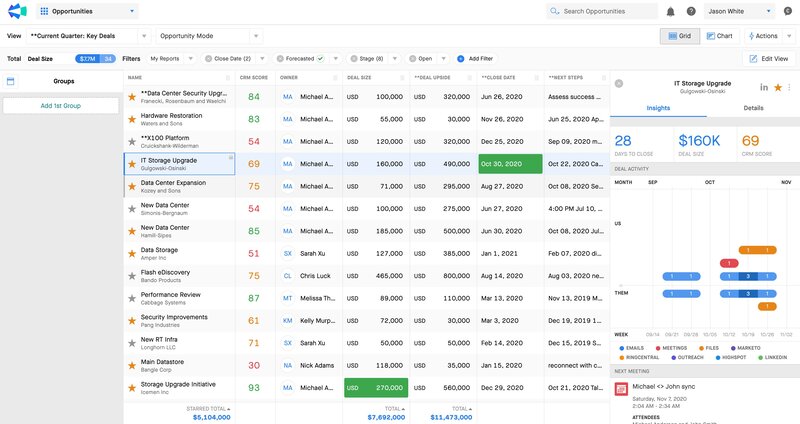800x424 pixels.
Task: Open the LinkedIn icon in deal panel
Action: tap(764, 87)
